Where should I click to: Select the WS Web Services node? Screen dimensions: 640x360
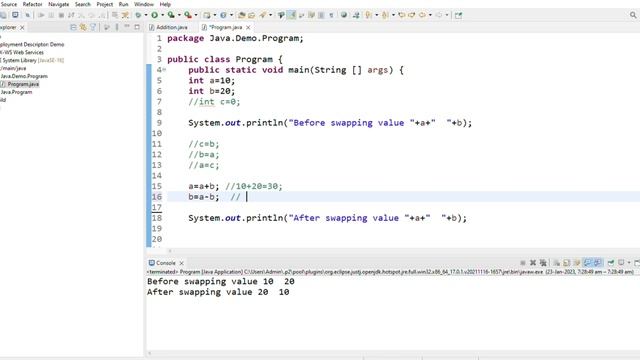coord(22,53)
